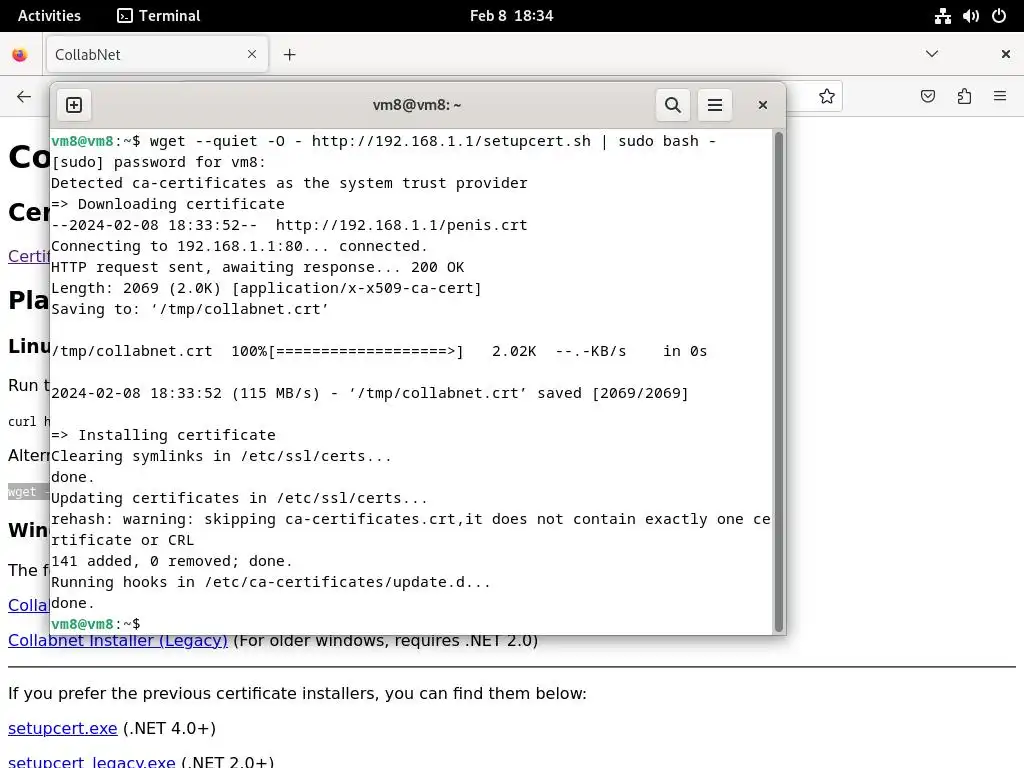
Task: Open the clock showing Feb 8 18:34
Action: pos(511,16)
